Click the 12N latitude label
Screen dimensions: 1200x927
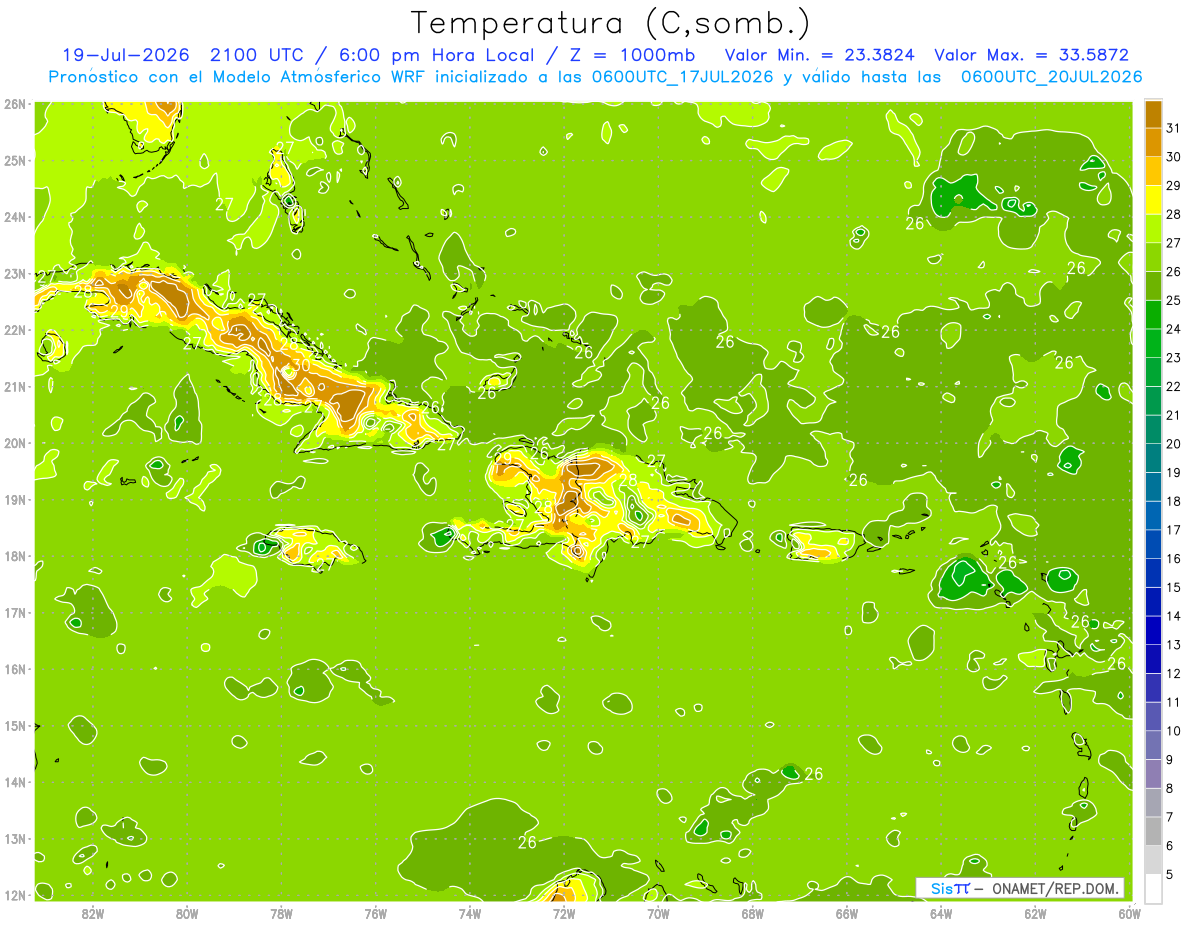(x=14, y=895)
